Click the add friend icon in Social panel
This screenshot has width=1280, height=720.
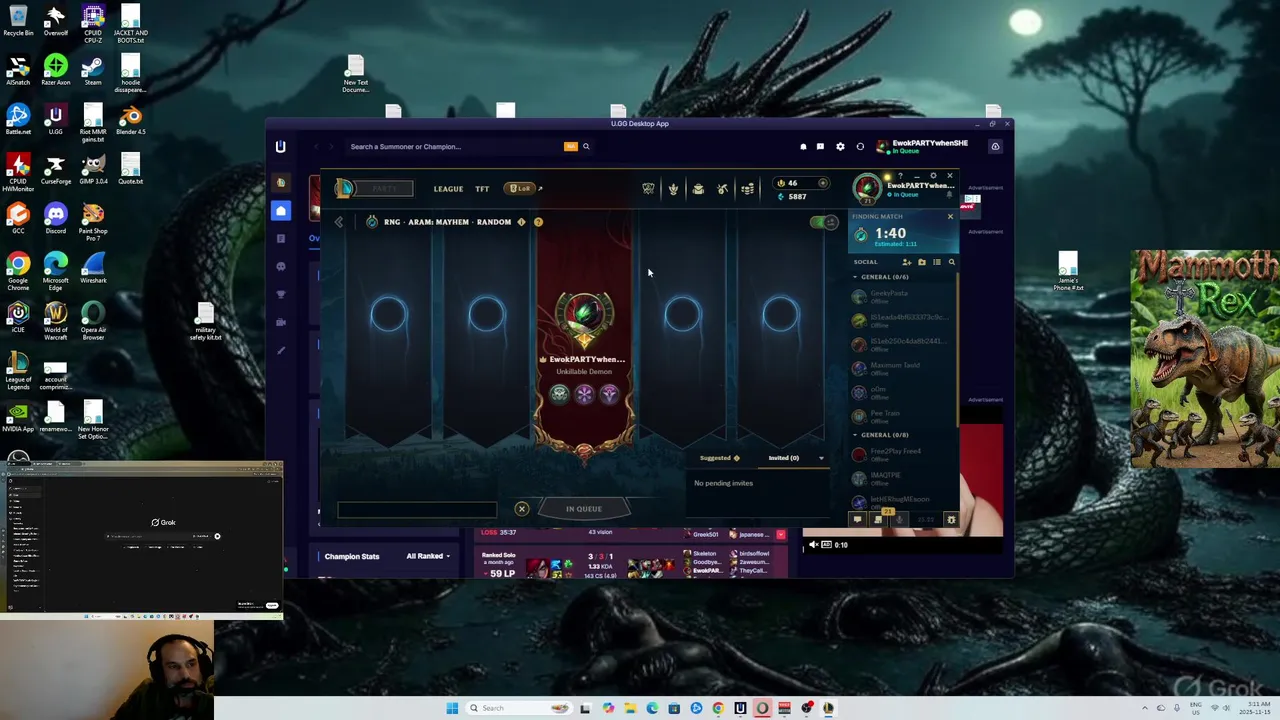click(x=907, y=262)
